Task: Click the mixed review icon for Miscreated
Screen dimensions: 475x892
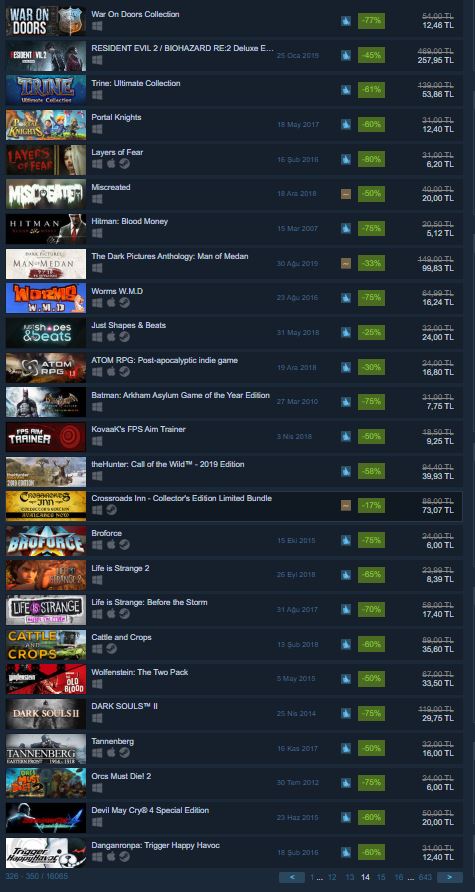Action: [x=346, y=195]
